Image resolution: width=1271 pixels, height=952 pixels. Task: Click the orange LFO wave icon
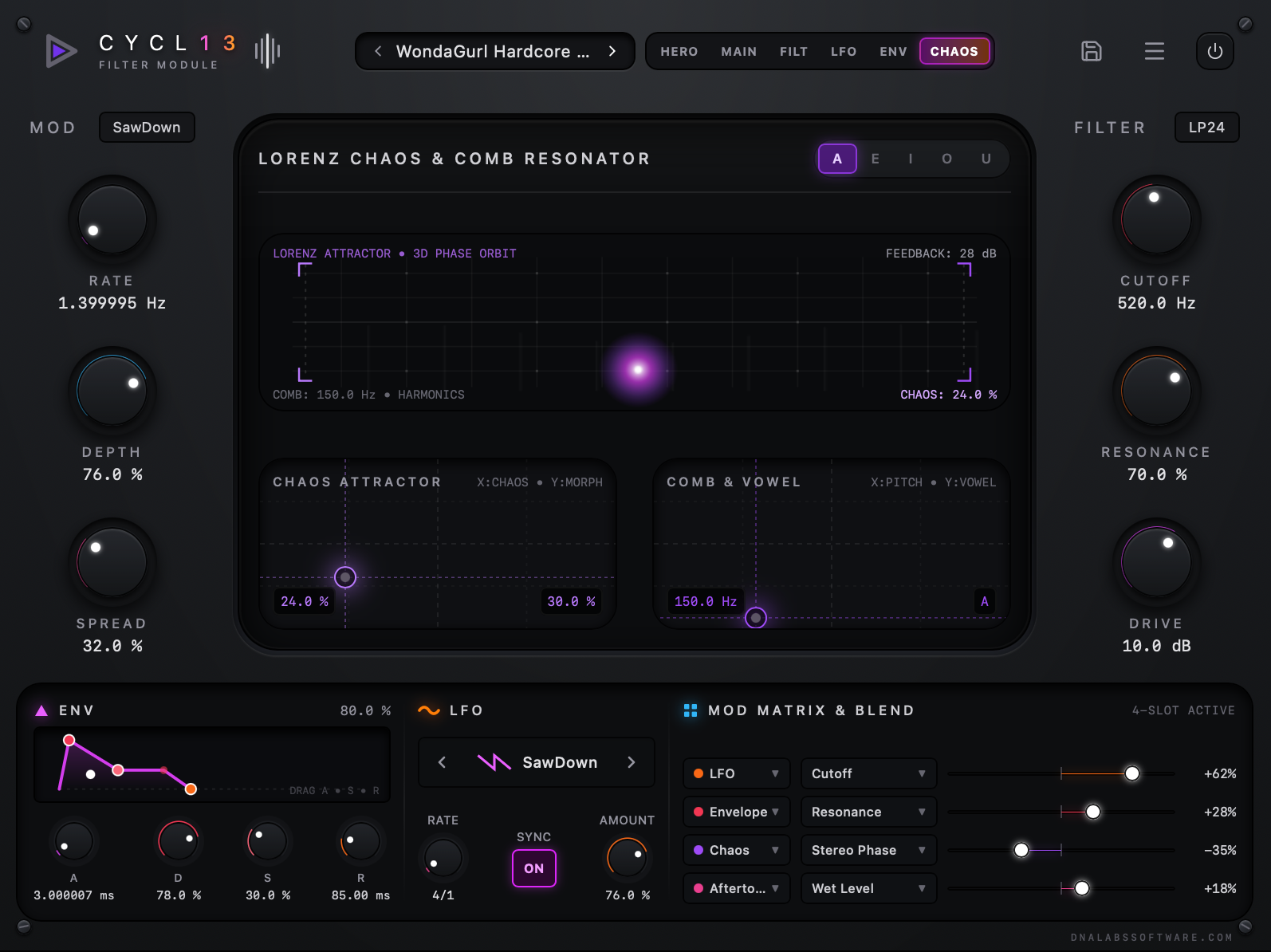coord(429,710)
